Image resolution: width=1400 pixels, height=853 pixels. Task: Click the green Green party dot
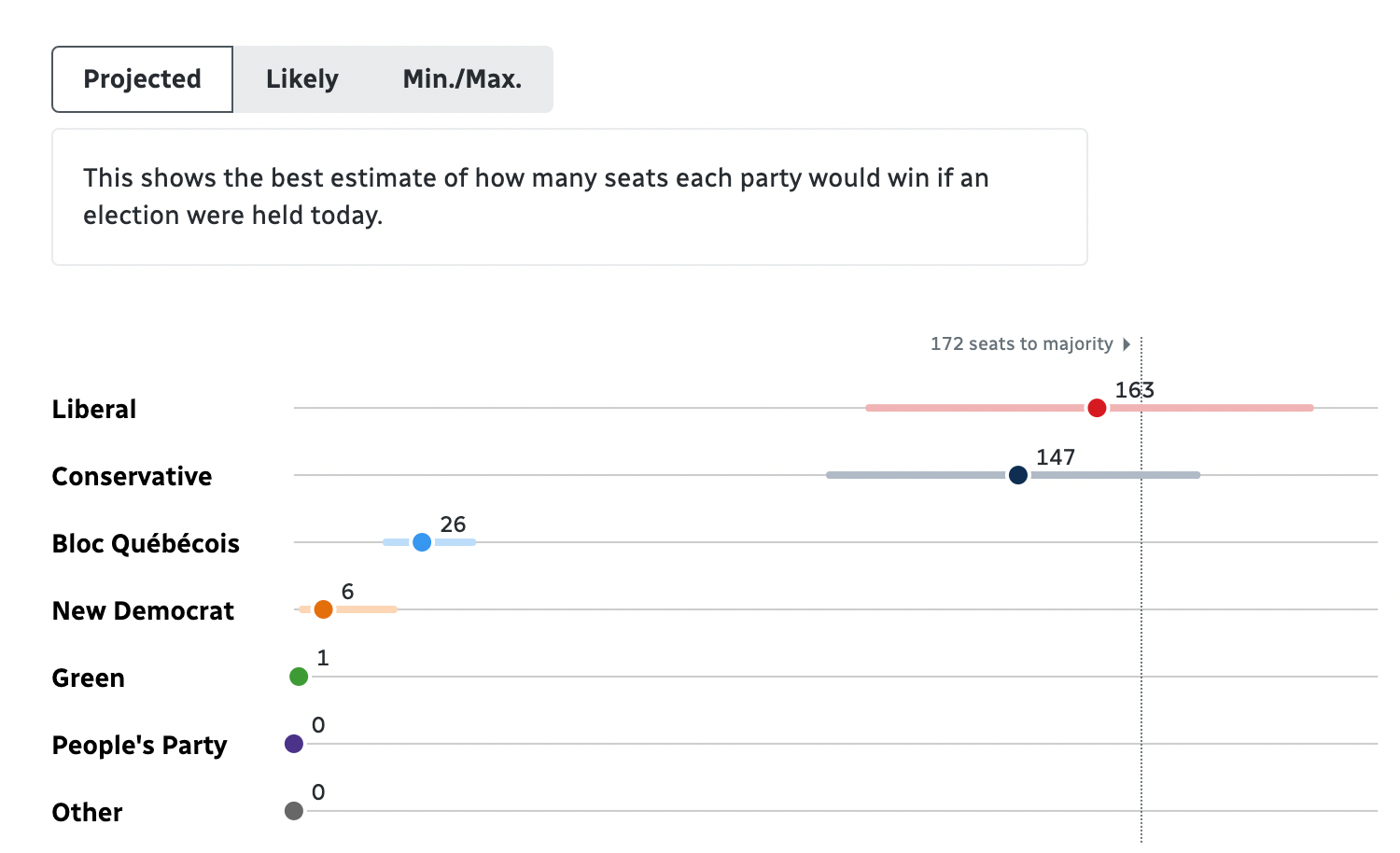[299, 677]
